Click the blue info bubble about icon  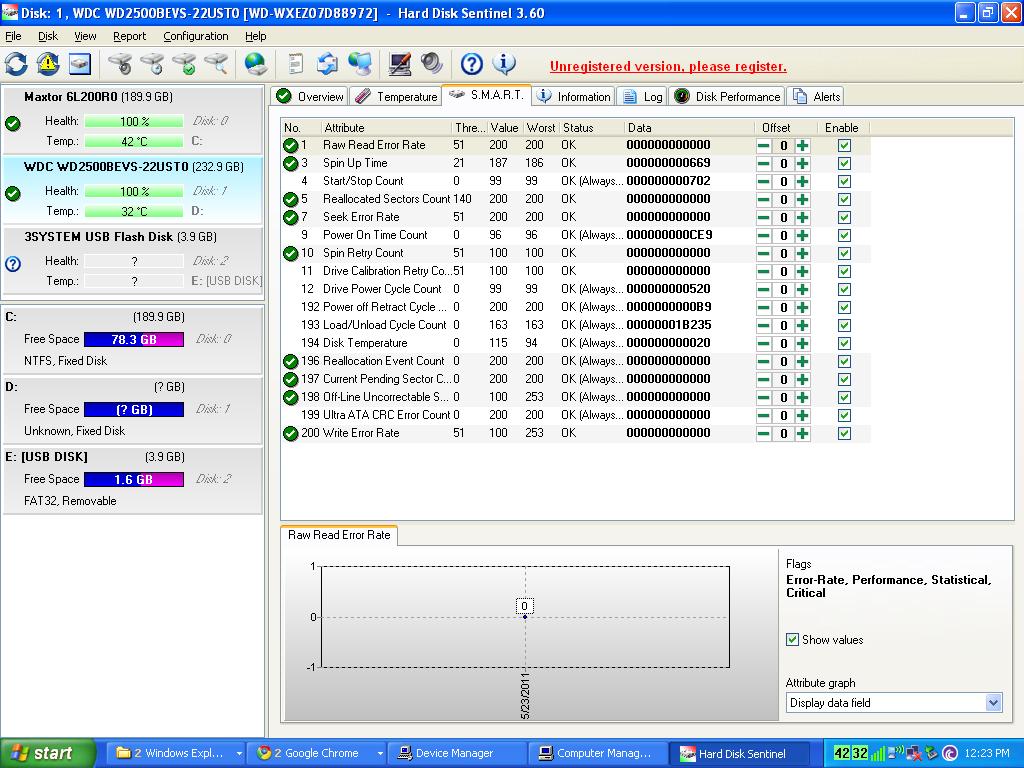coord(504,64)
